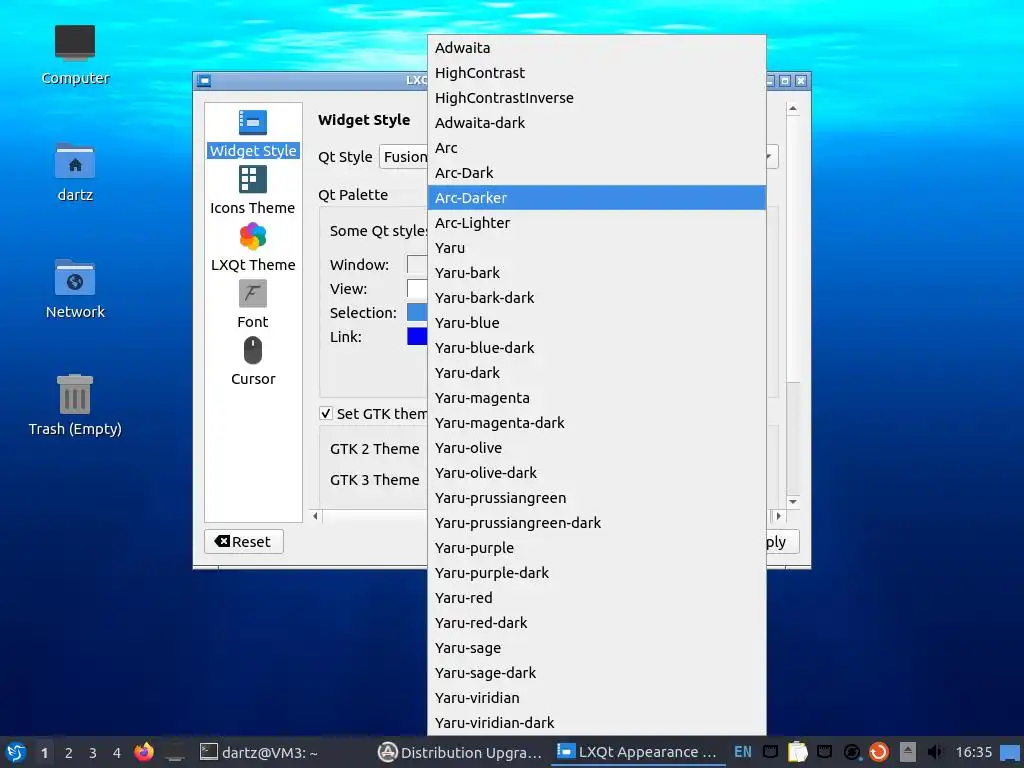Image resolution: width=1024 pixels, height=768 pixels.
Task: Choose Yaru-bark-dark theme
Action: coord(596,298)
